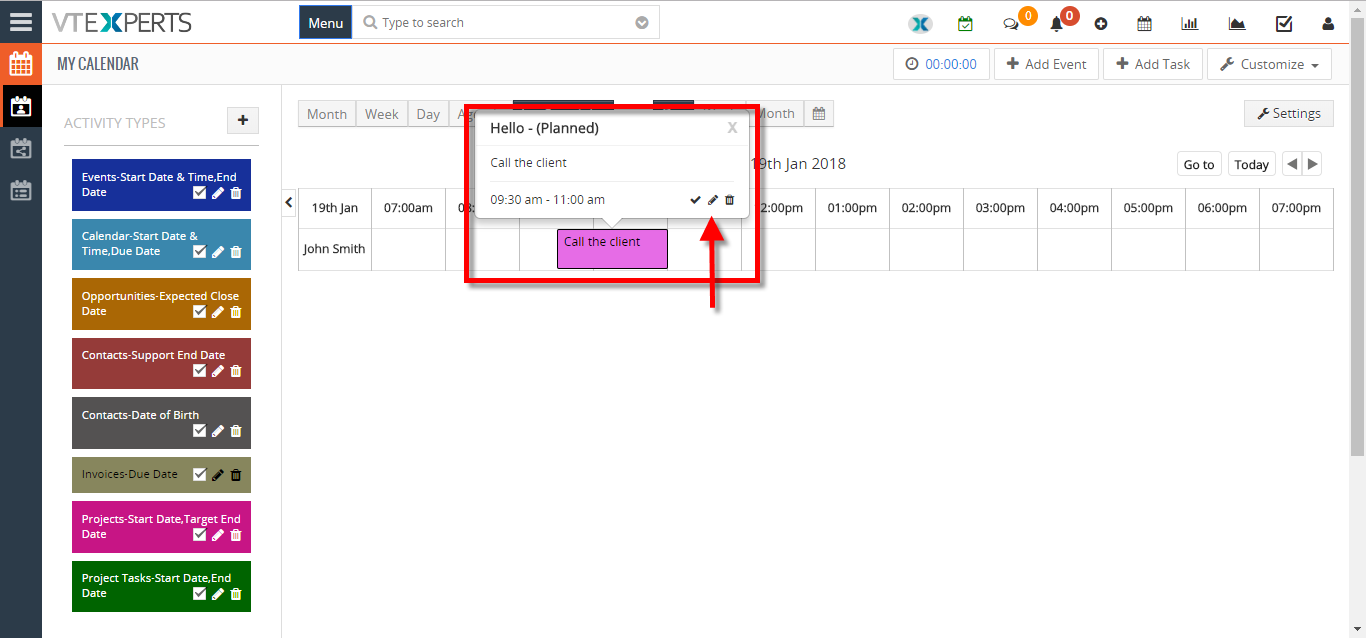Toggle the Contacts-Date of Birth checkbox
Image resolution: width=1366 pixels, height=638 pixels.
tap(199, 431)
